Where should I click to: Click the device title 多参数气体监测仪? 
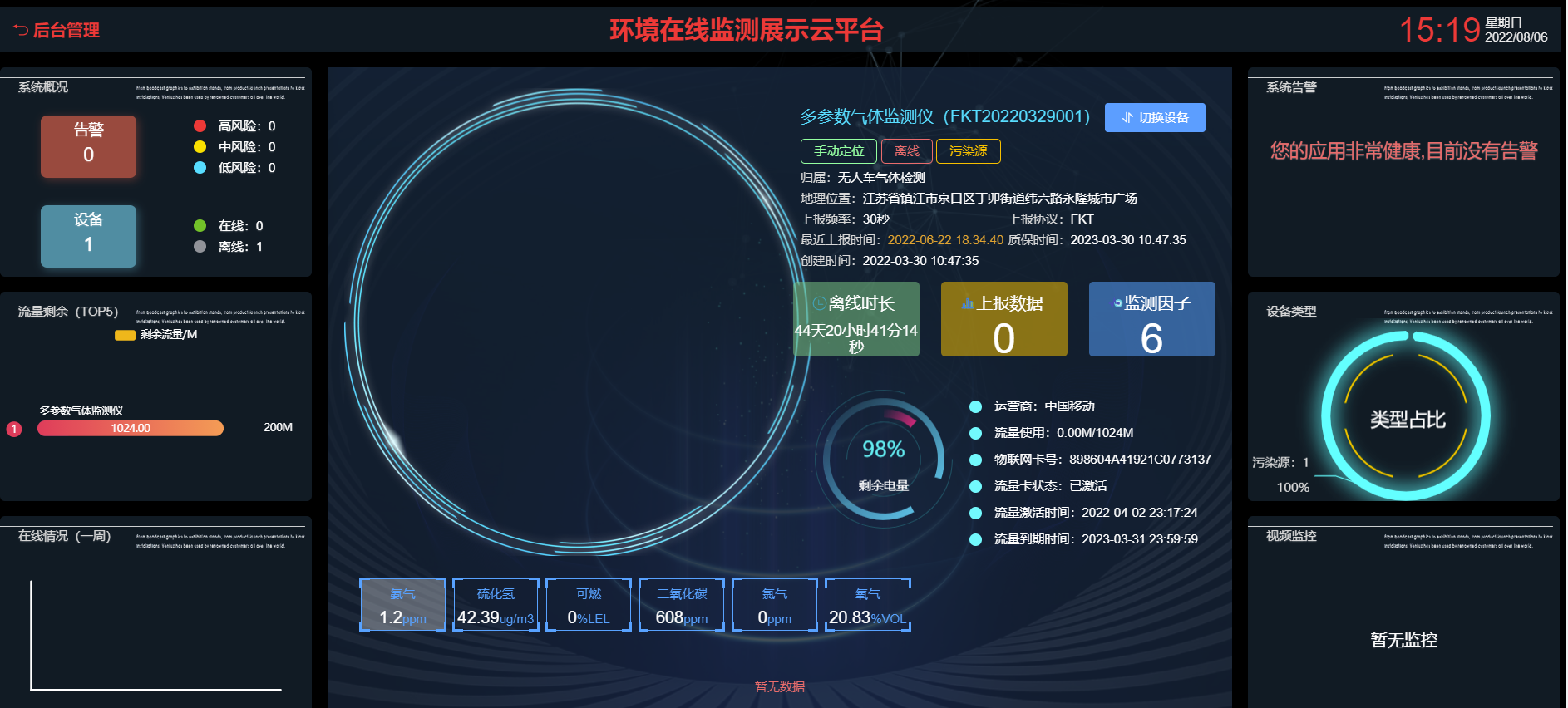coord(945,117)
